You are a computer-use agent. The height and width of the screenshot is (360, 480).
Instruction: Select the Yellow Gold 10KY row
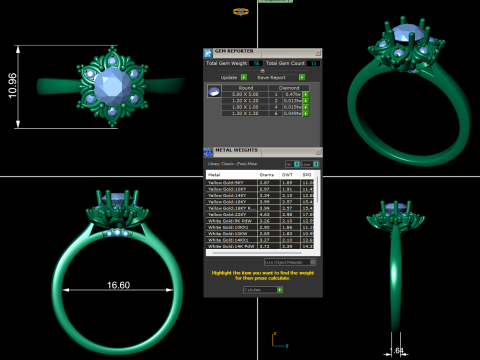click(x=260, y=189)
